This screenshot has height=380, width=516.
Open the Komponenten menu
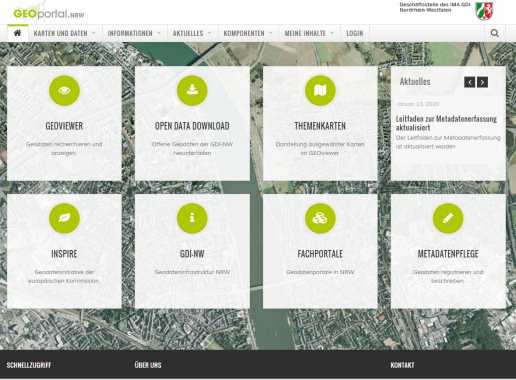[244, 33]
